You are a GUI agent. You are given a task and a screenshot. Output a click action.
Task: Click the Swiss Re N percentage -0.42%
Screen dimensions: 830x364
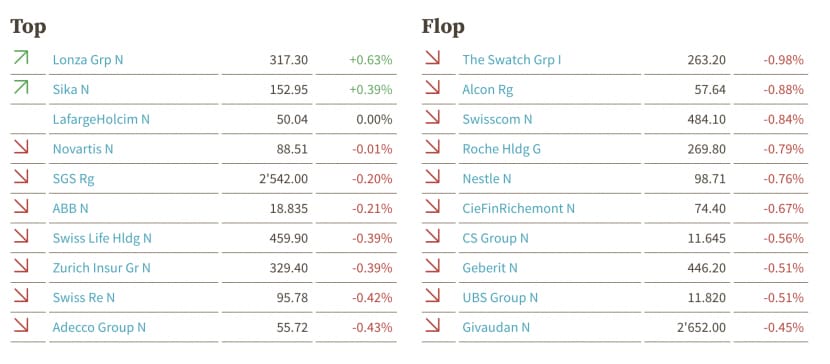372,298
